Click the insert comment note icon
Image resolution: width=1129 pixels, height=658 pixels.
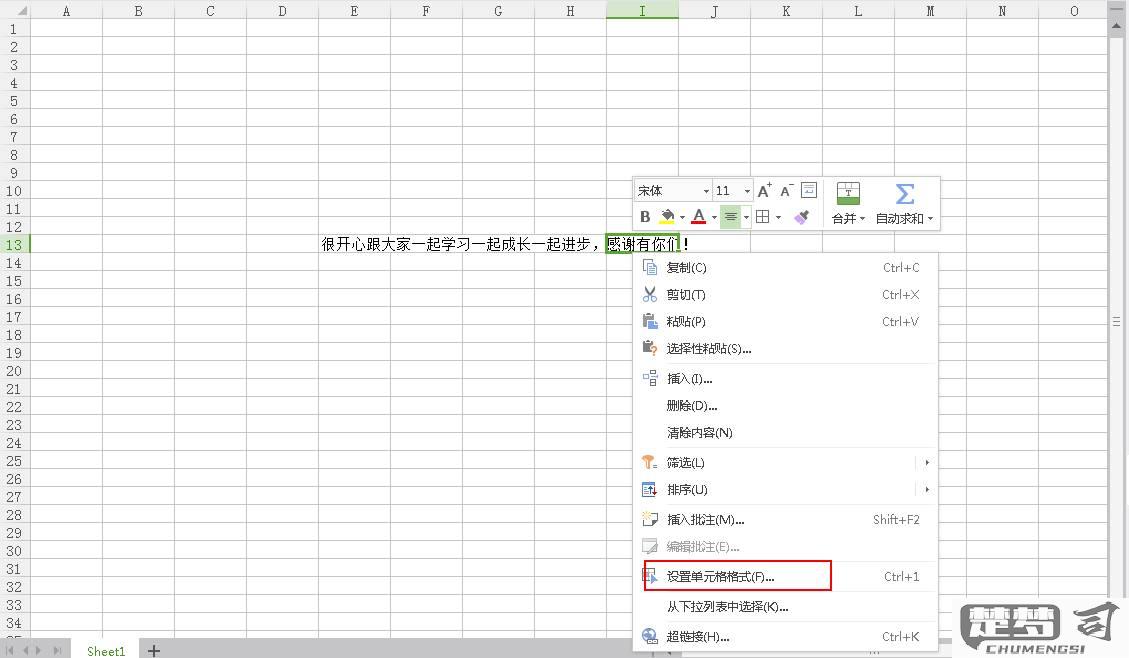pyautogui.click(x=649, y=519)
